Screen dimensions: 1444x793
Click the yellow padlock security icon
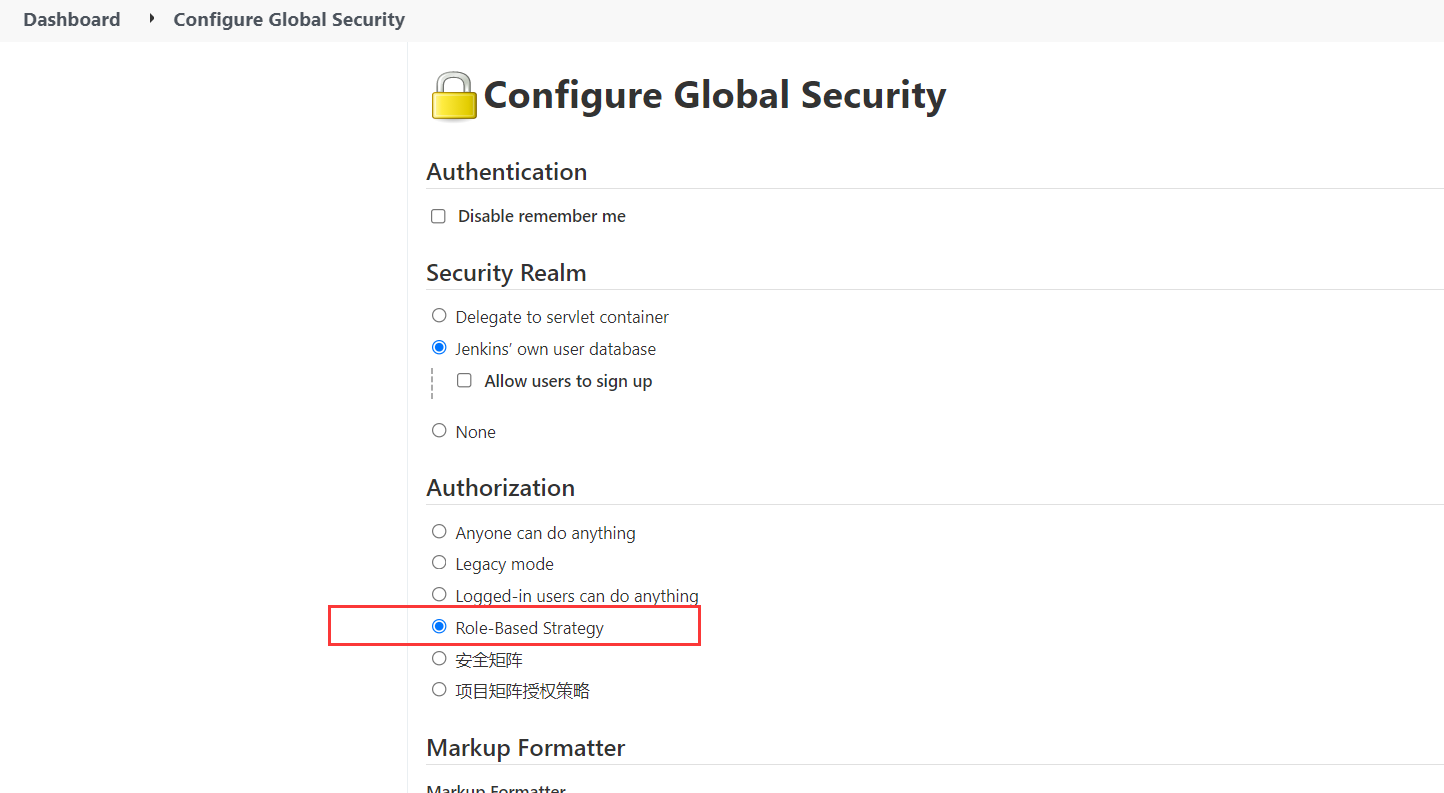pyautogui.click(x=454, y=97)
